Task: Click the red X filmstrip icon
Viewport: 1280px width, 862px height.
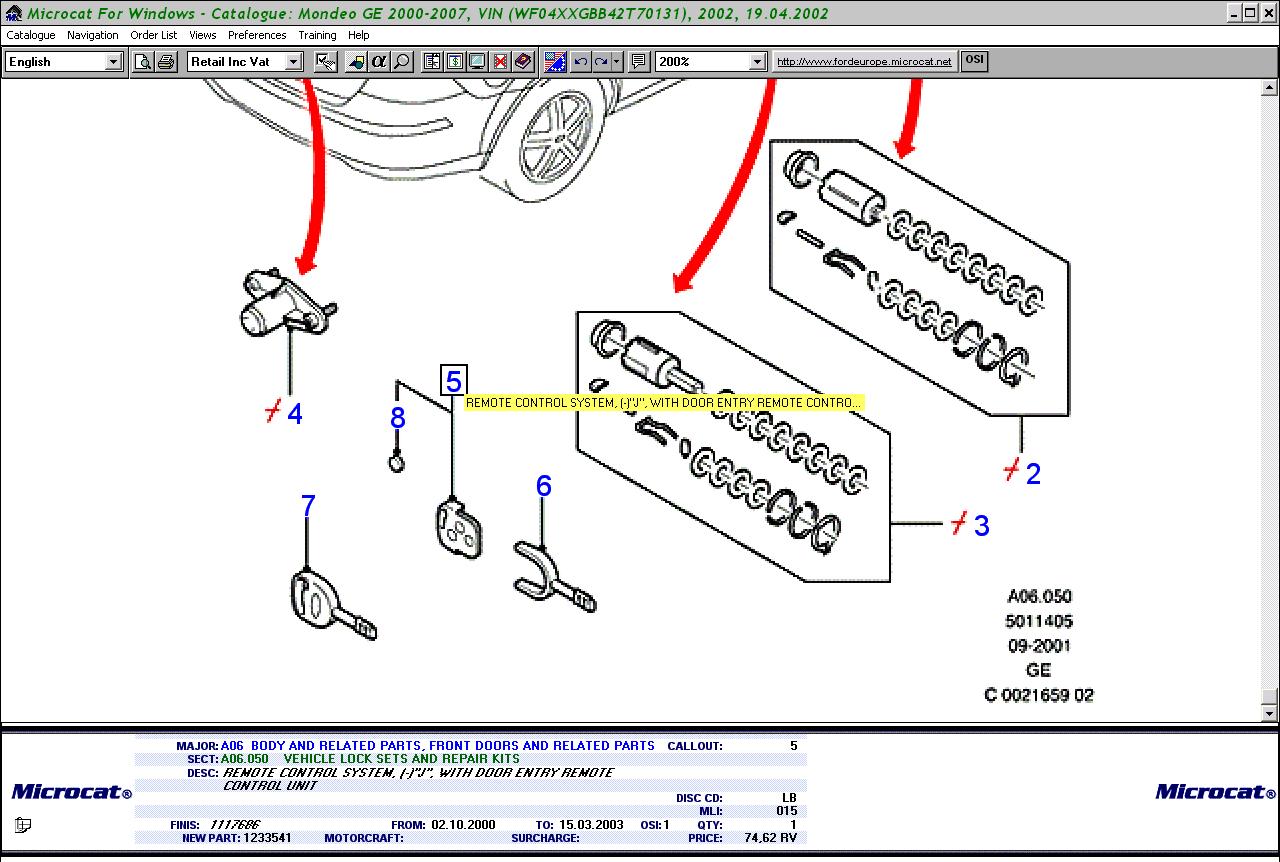Action: (x=500, y=62)
